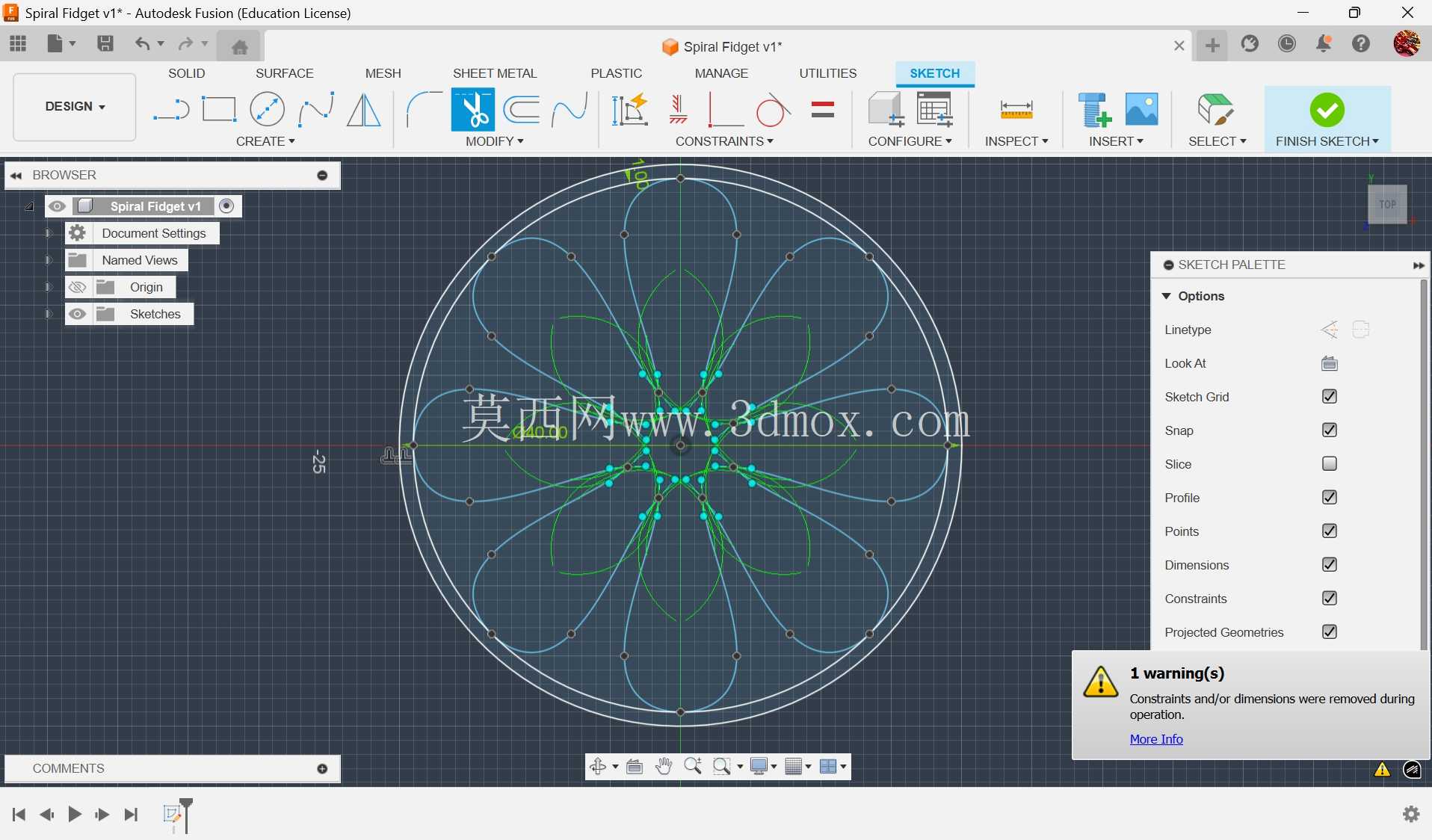This screenshot has height=840, width=1432.
Task: Select the Tangent constraint icon
Action: (x=773, y=110)
